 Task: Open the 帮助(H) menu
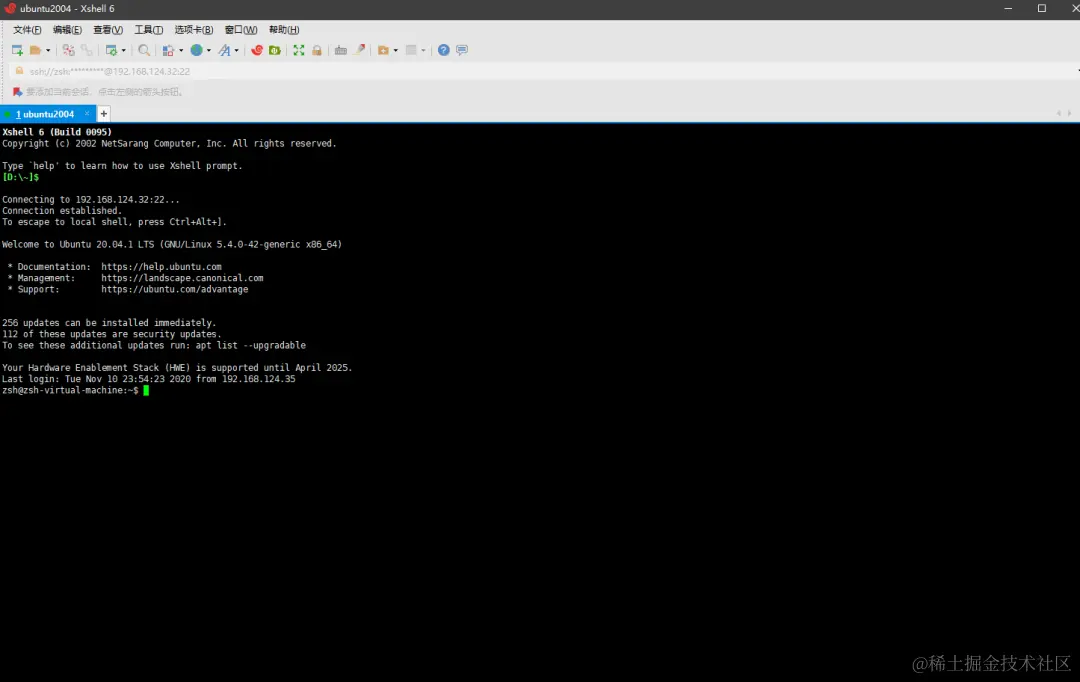pyautogui.click(x=284, y=30)
